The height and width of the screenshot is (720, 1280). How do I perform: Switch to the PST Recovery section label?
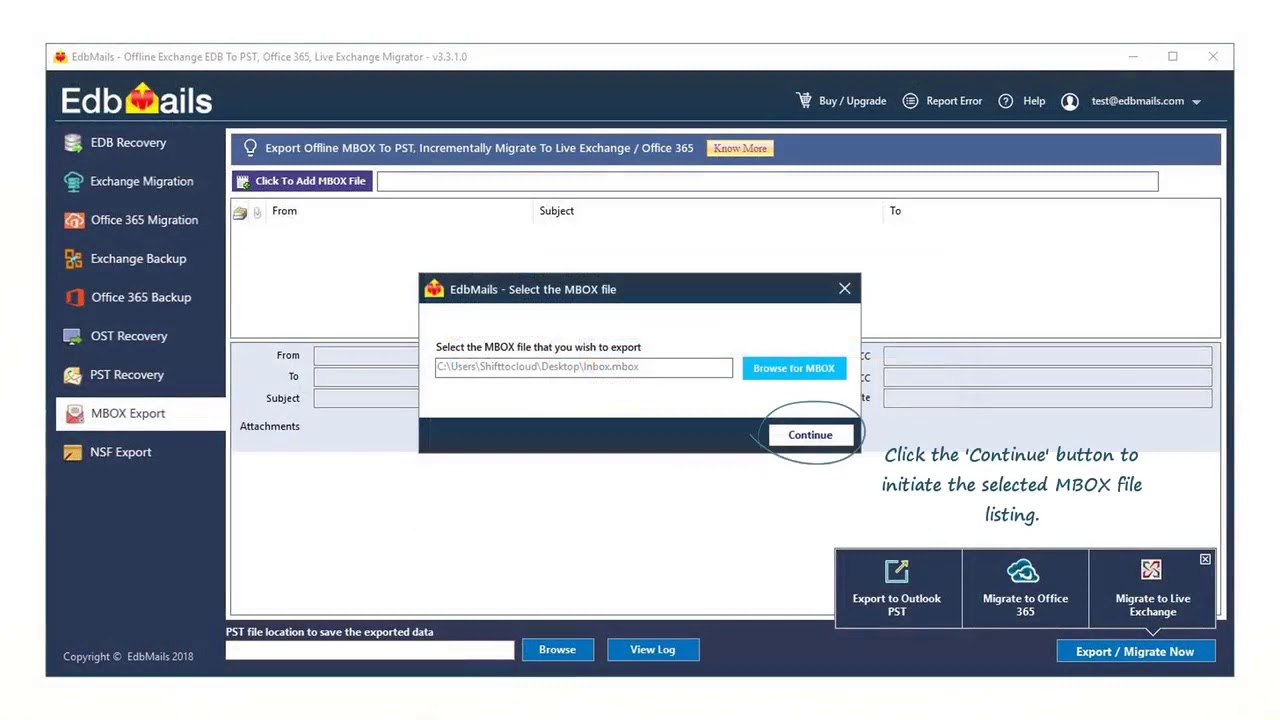point(127,375)
